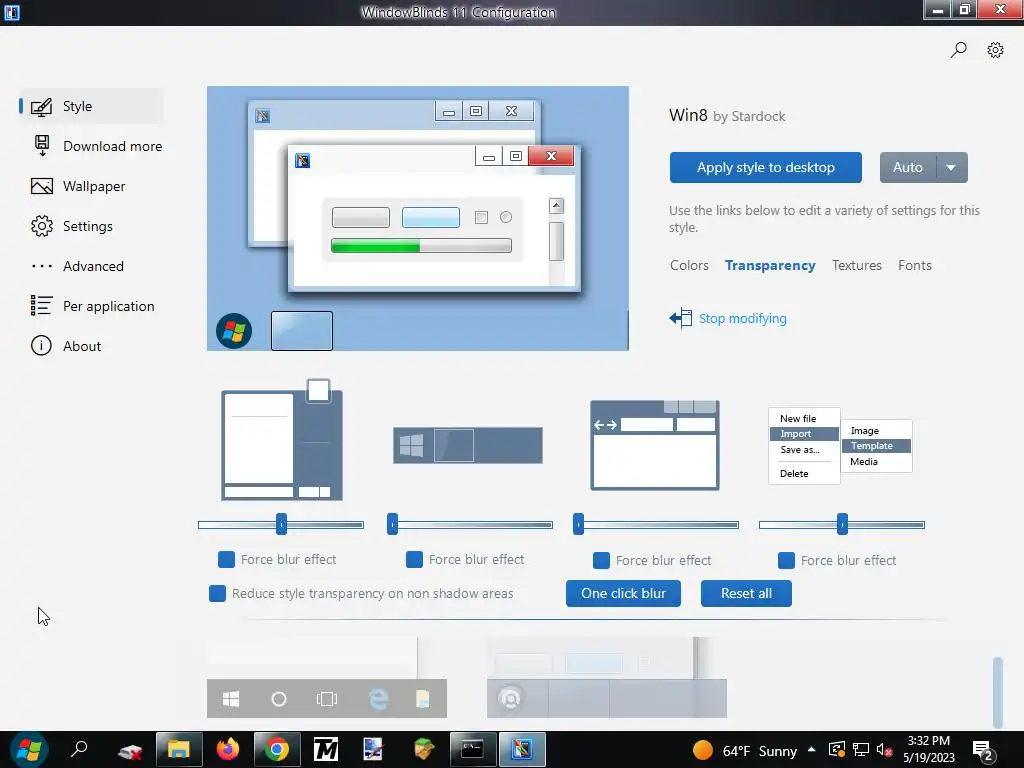This screenshot has height=768, width=1024.
Task: Click the One click blur button
Action: pyautogui.click(x=623, y=593)
